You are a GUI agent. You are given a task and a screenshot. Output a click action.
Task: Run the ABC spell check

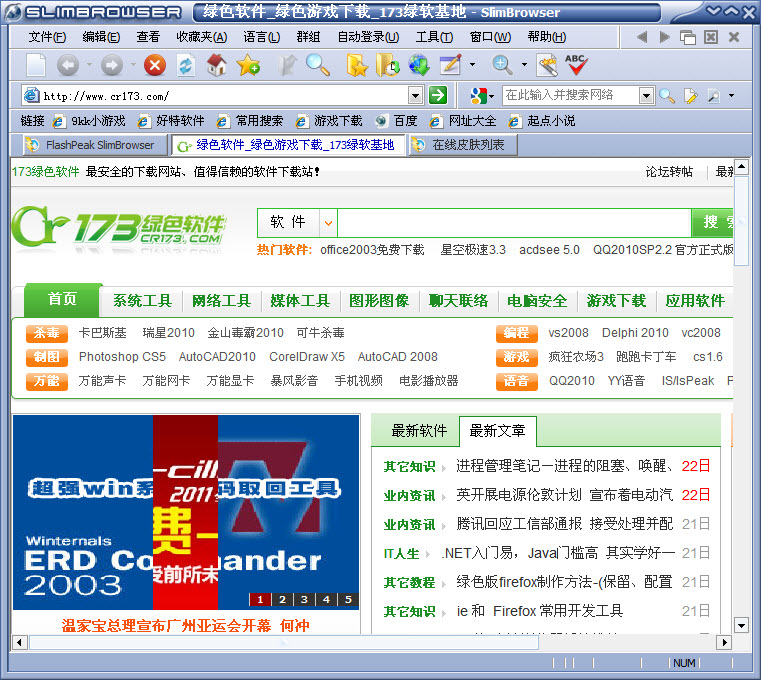[576, 65]
